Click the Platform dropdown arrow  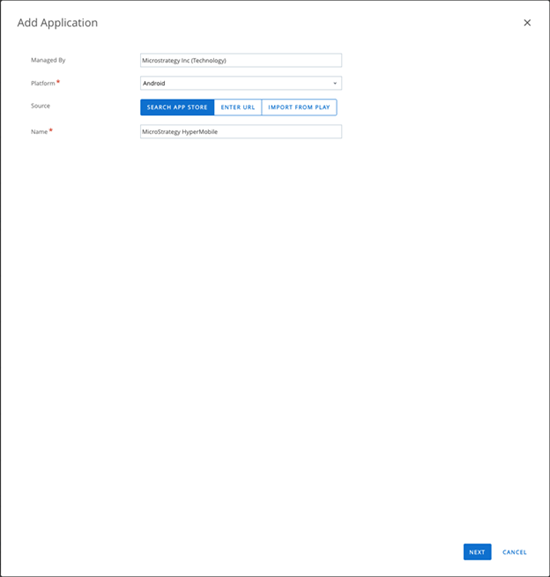[335, 83]
